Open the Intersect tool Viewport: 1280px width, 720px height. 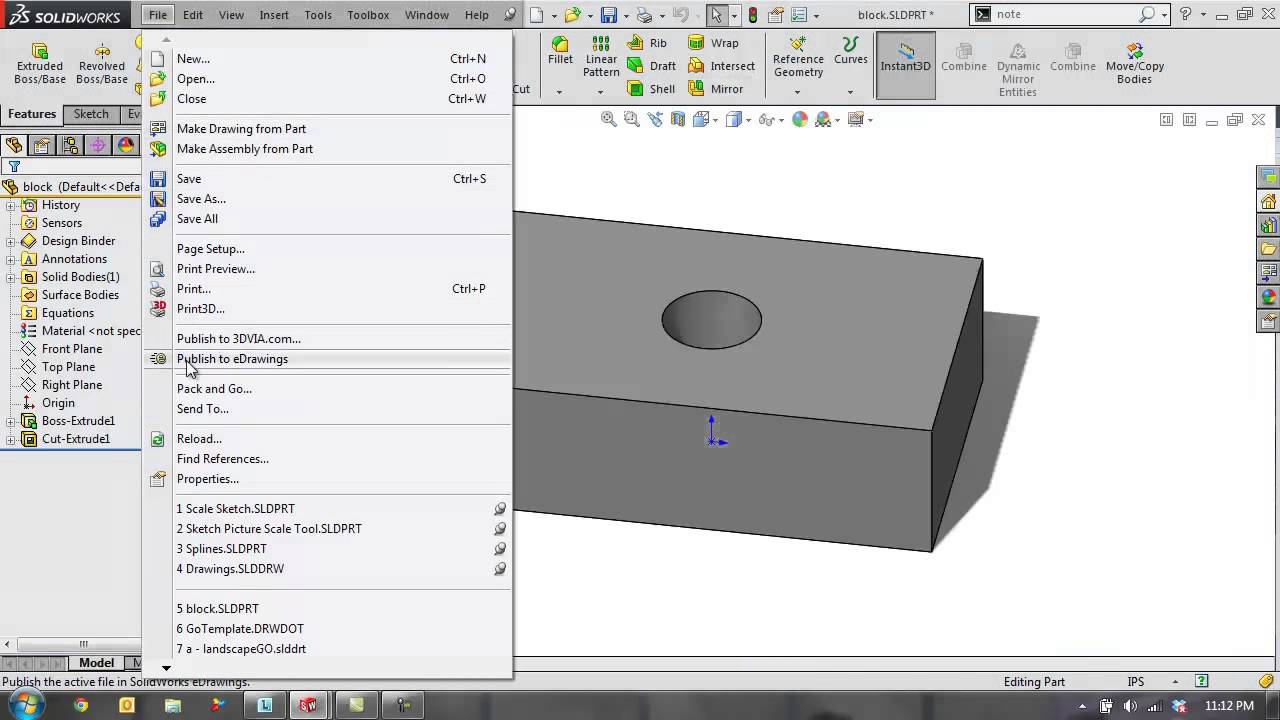(x=721, y=66)
